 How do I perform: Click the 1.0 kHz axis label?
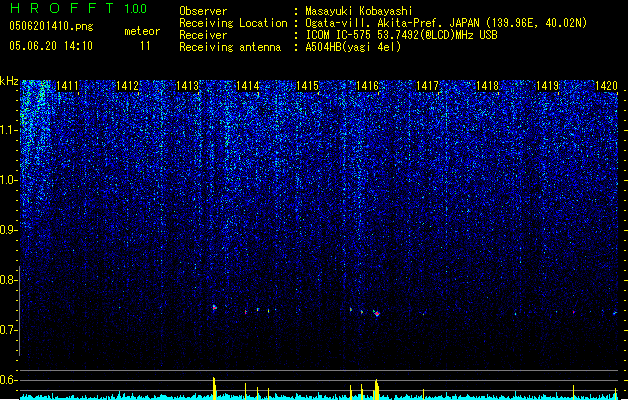[8, 180]
